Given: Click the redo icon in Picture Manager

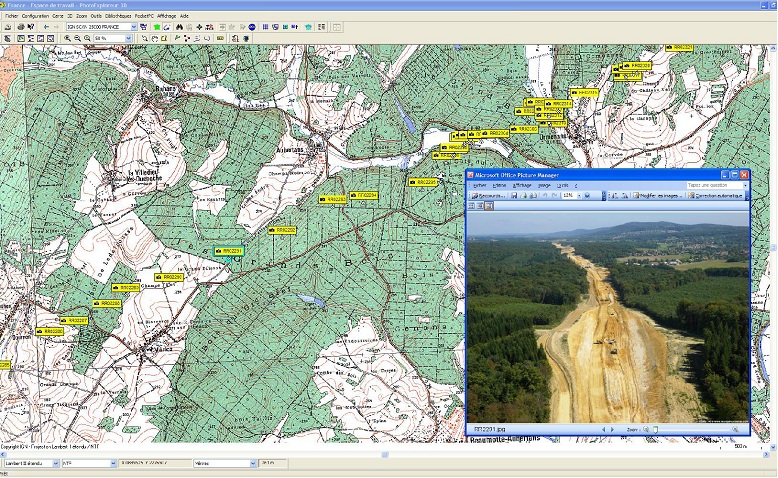Looking at the screenshot, I should [x=555, y=196].
